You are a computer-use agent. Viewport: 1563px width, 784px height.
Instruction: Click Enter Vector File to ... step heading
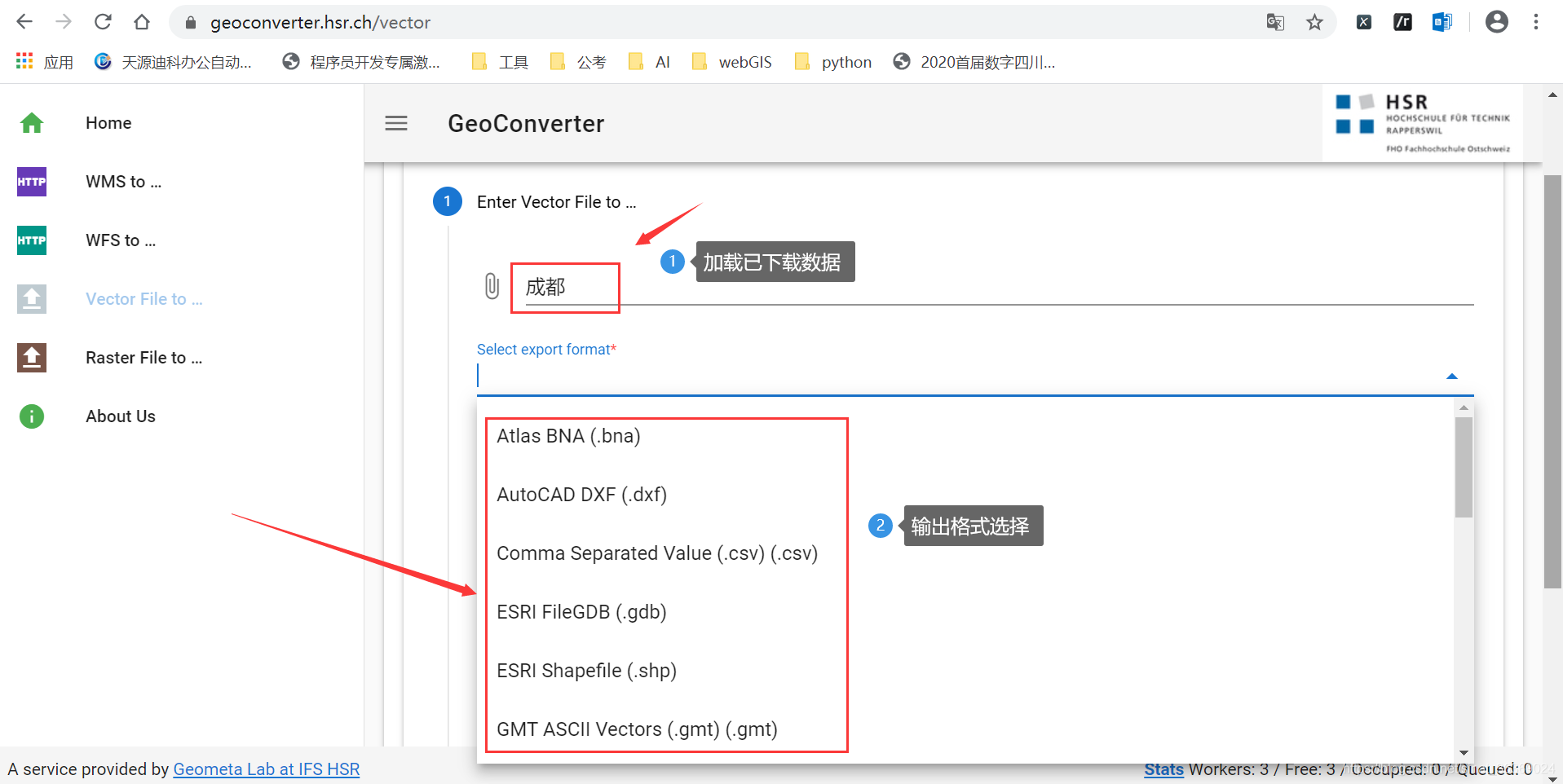click(556, 202)
